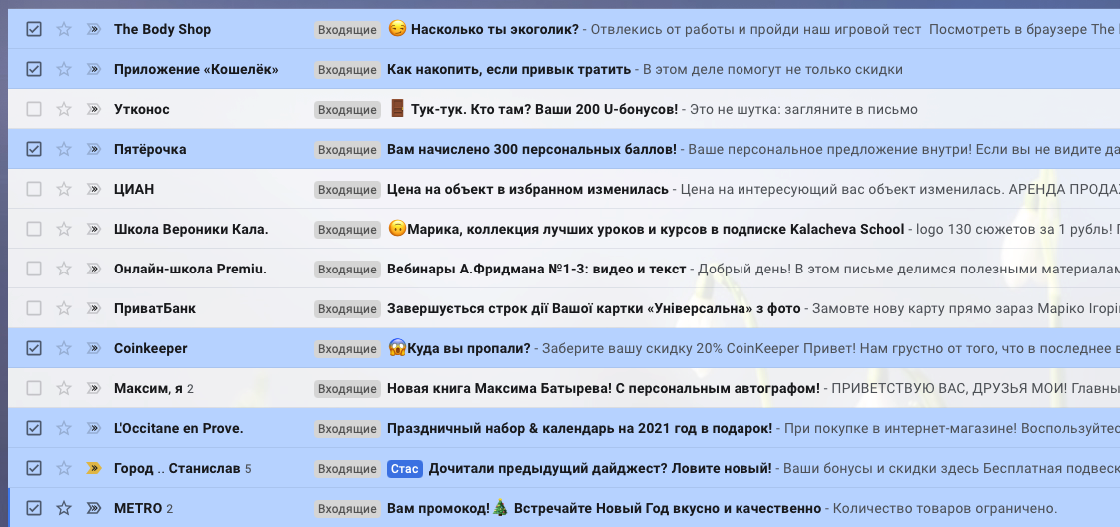Mark The Body Shop email as important
Screen dimensions: 1120x527
pyautogui.click(x=94, y=29)
